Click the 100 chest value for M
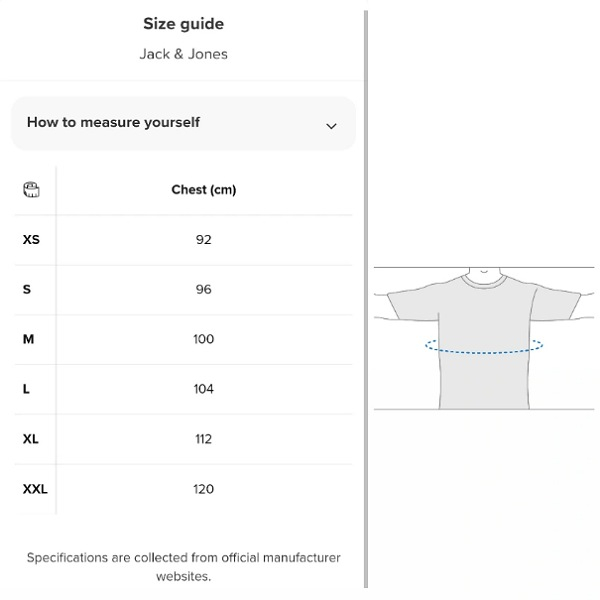Viewport: 600px width, 600px height. (x=203, y=340)
